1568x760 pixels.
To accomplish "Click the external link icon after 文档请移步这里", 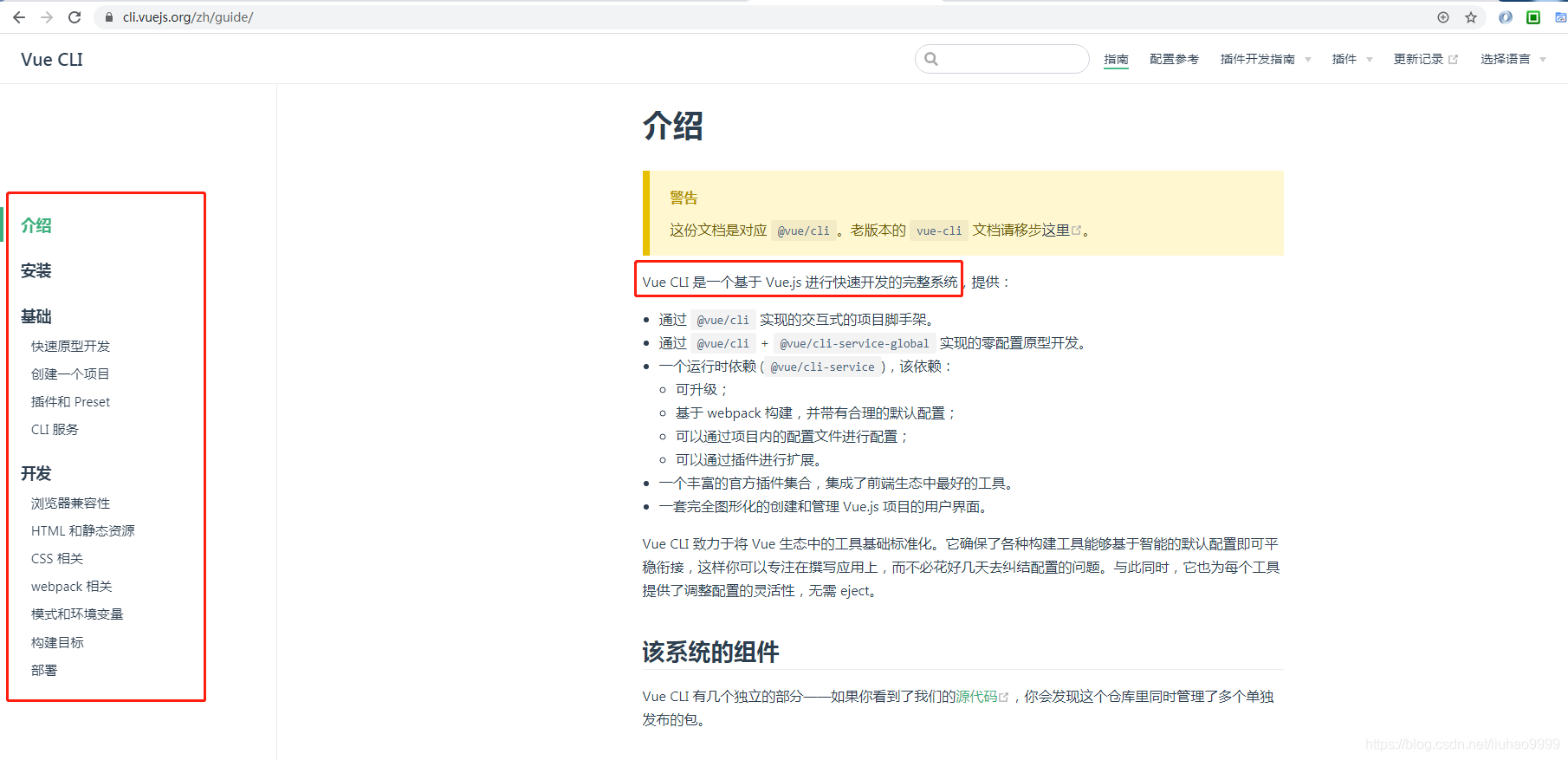I will pyautogui.click(x=1077, y=231).
